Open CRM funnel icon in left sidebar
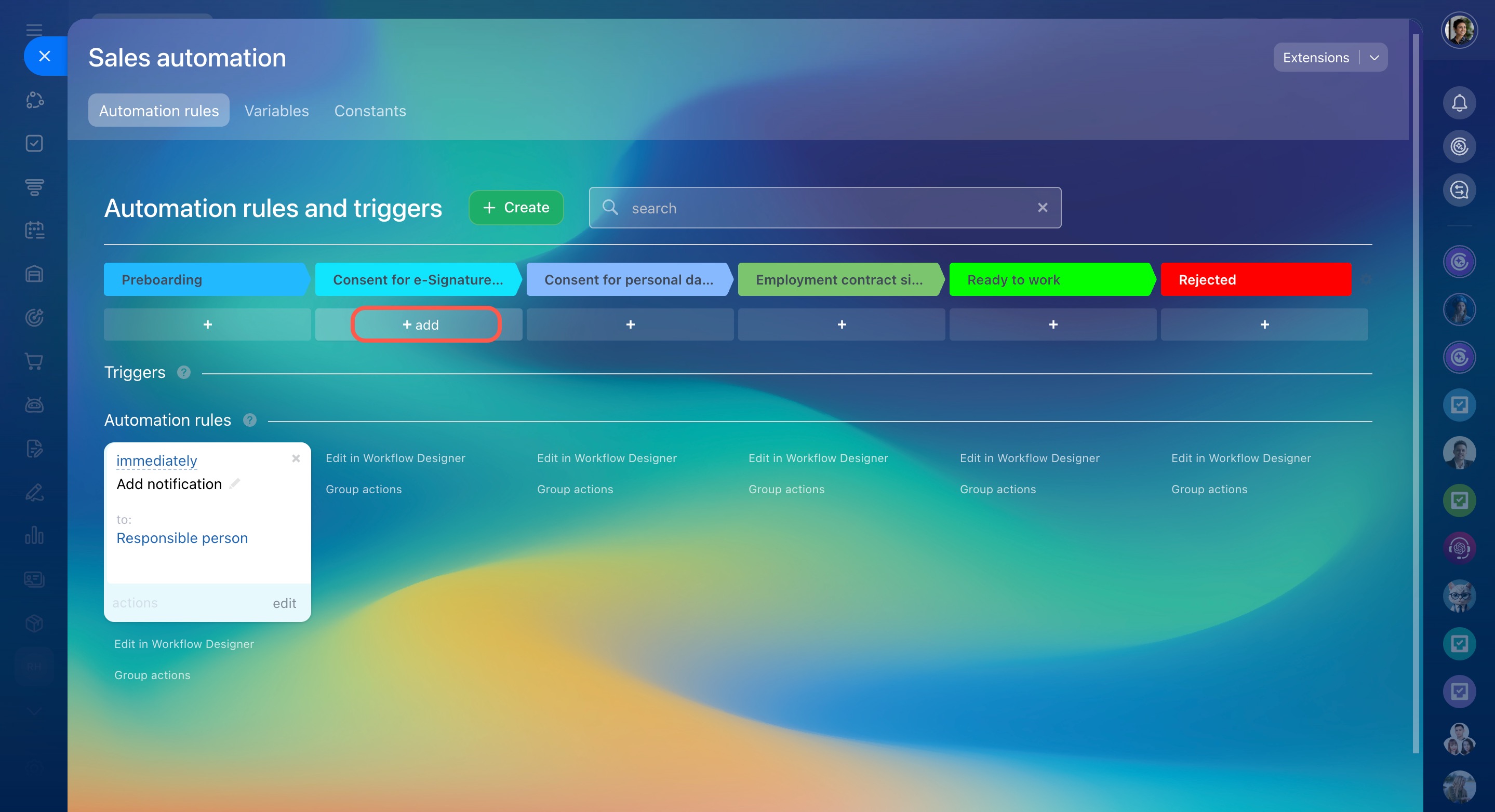The width and height of the screenshot is (1495, 812). pyautogui.click(x=34, y=187)
